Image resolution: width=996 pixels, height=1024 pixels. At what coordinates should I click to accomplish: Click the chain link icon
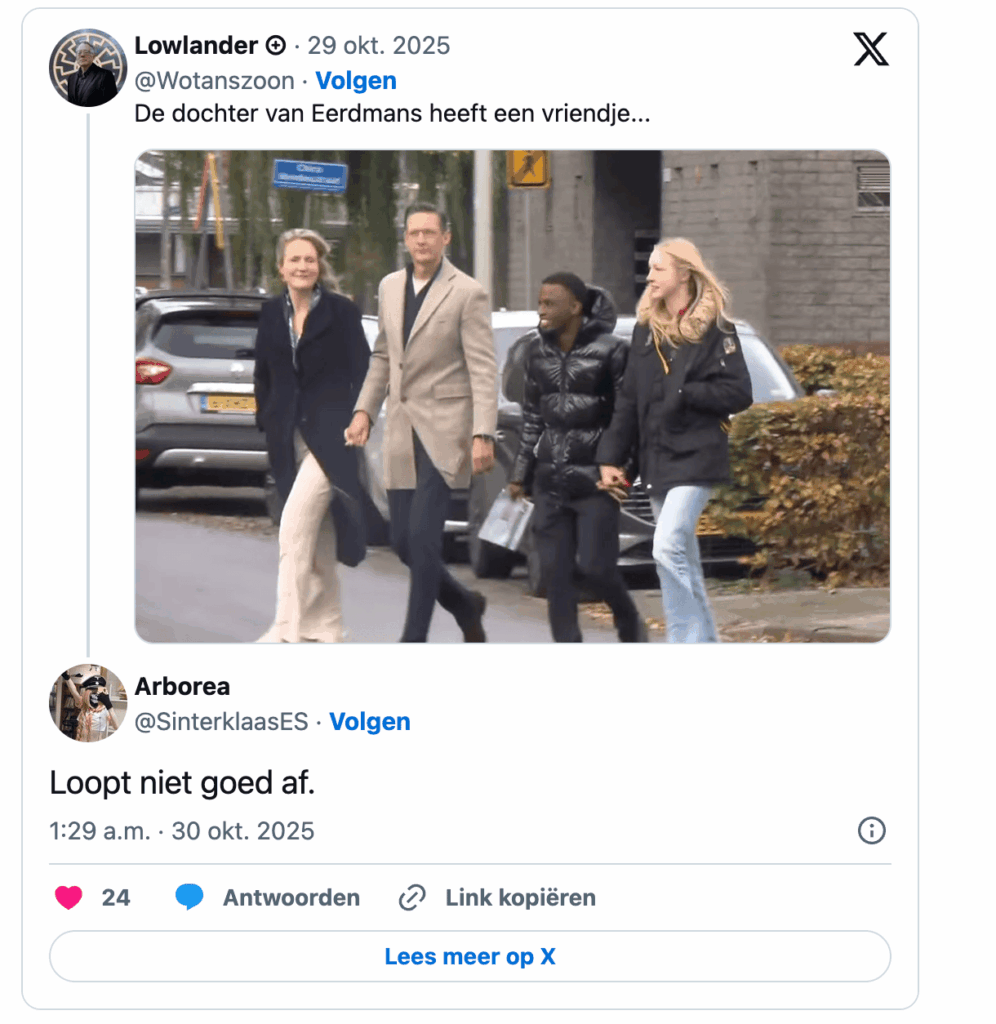click(412, 898)
